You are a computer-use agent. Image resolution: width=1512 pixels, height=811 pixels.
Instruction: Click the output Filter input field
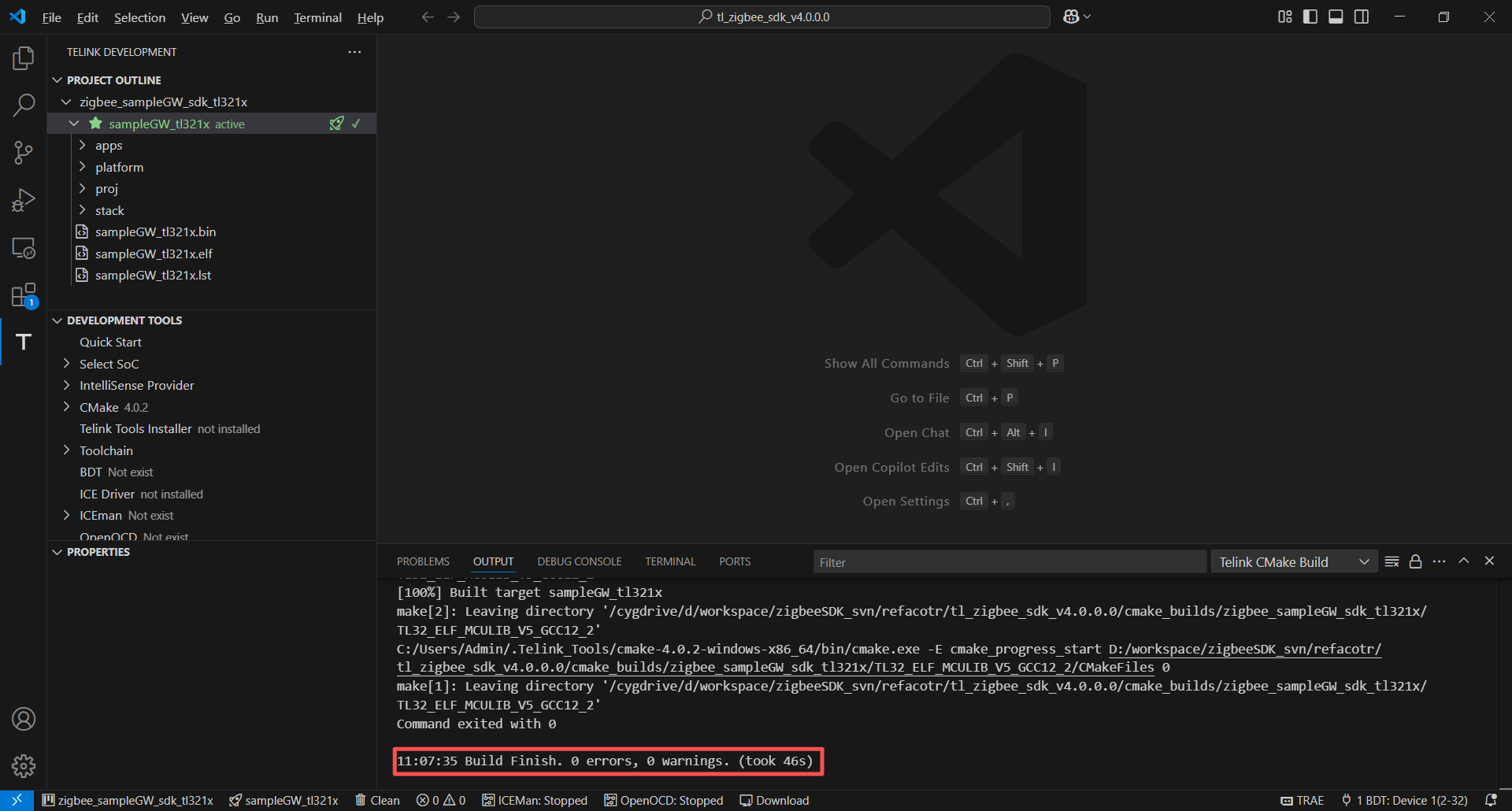(1010, 562)
